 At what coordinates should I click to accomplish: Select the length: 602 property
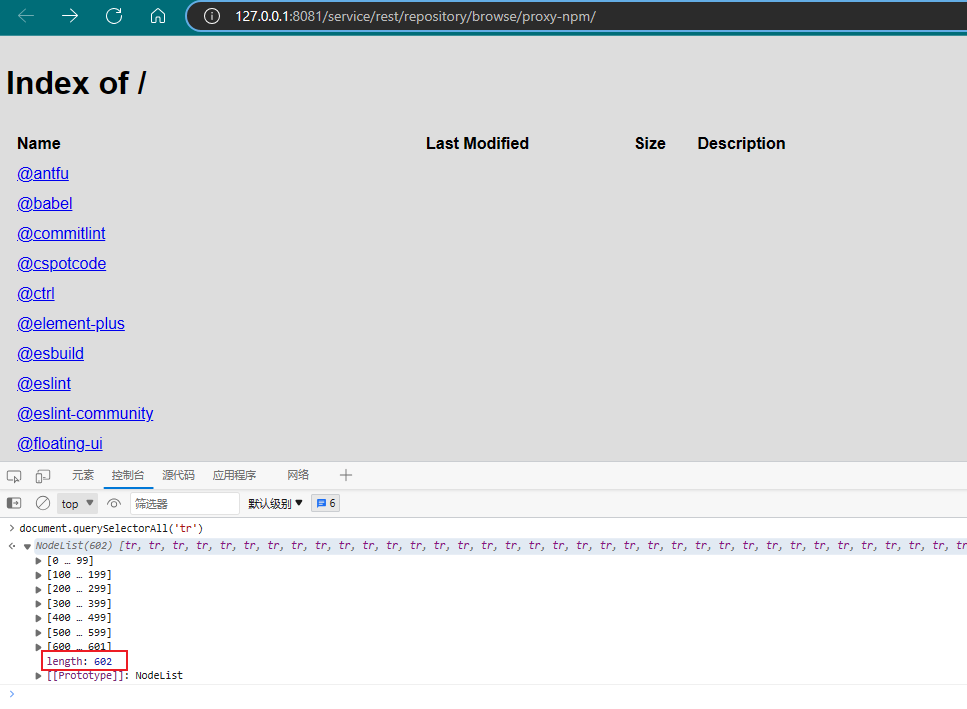(x=80, y=662)
